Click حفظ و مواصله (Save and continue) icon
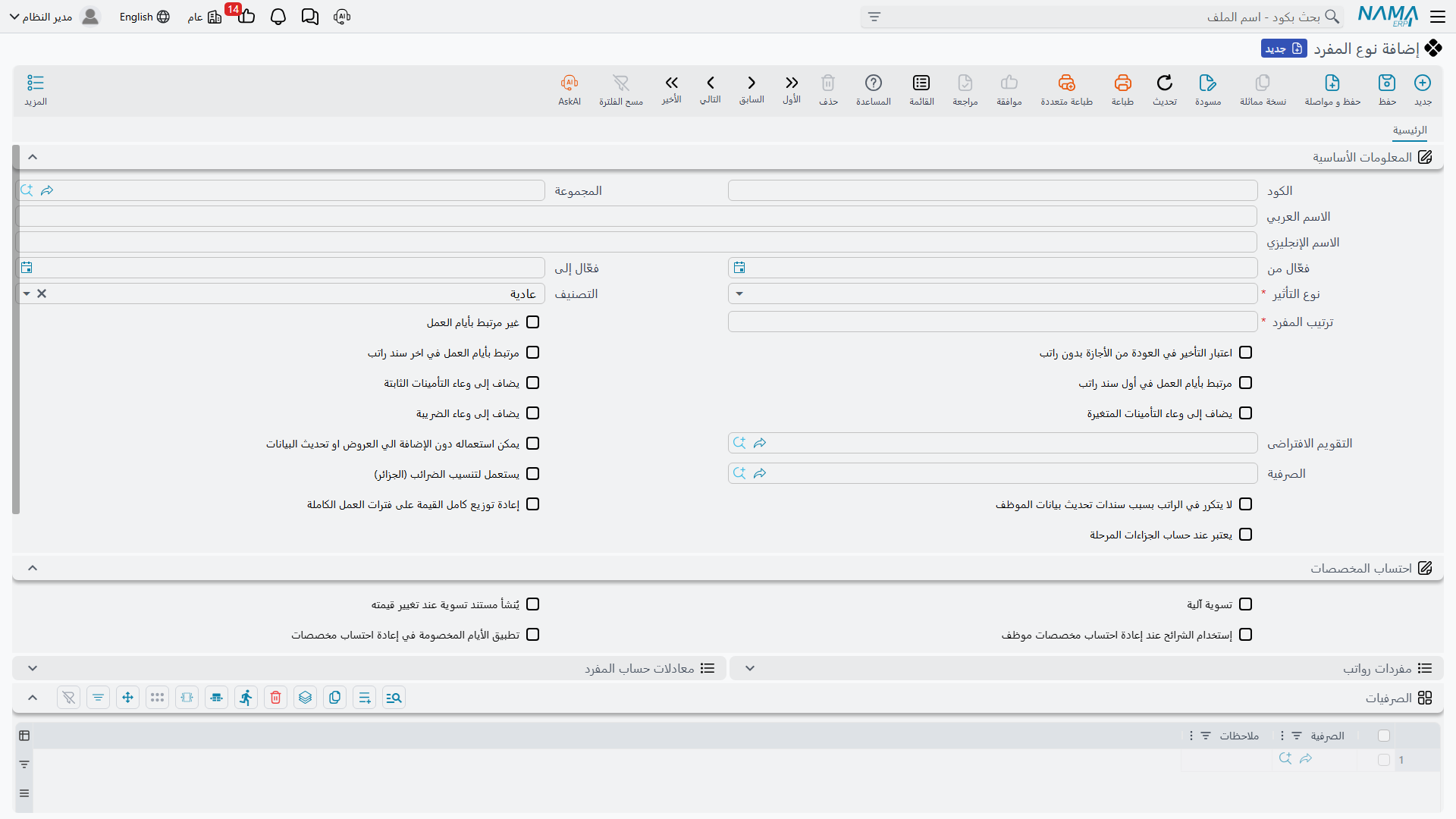The image size is (1456, 819). pyautogui.click(x=1332, y=83)
